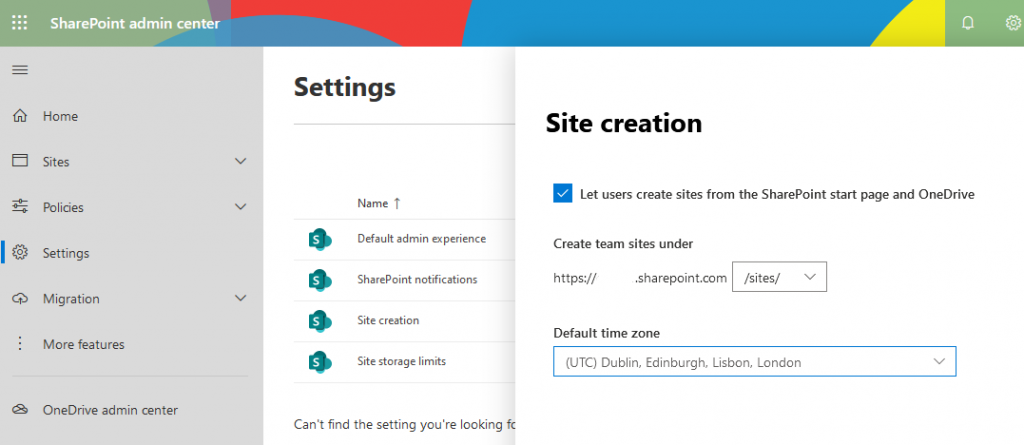
Task: Open Site creation setting row
Action: point(388,320)
